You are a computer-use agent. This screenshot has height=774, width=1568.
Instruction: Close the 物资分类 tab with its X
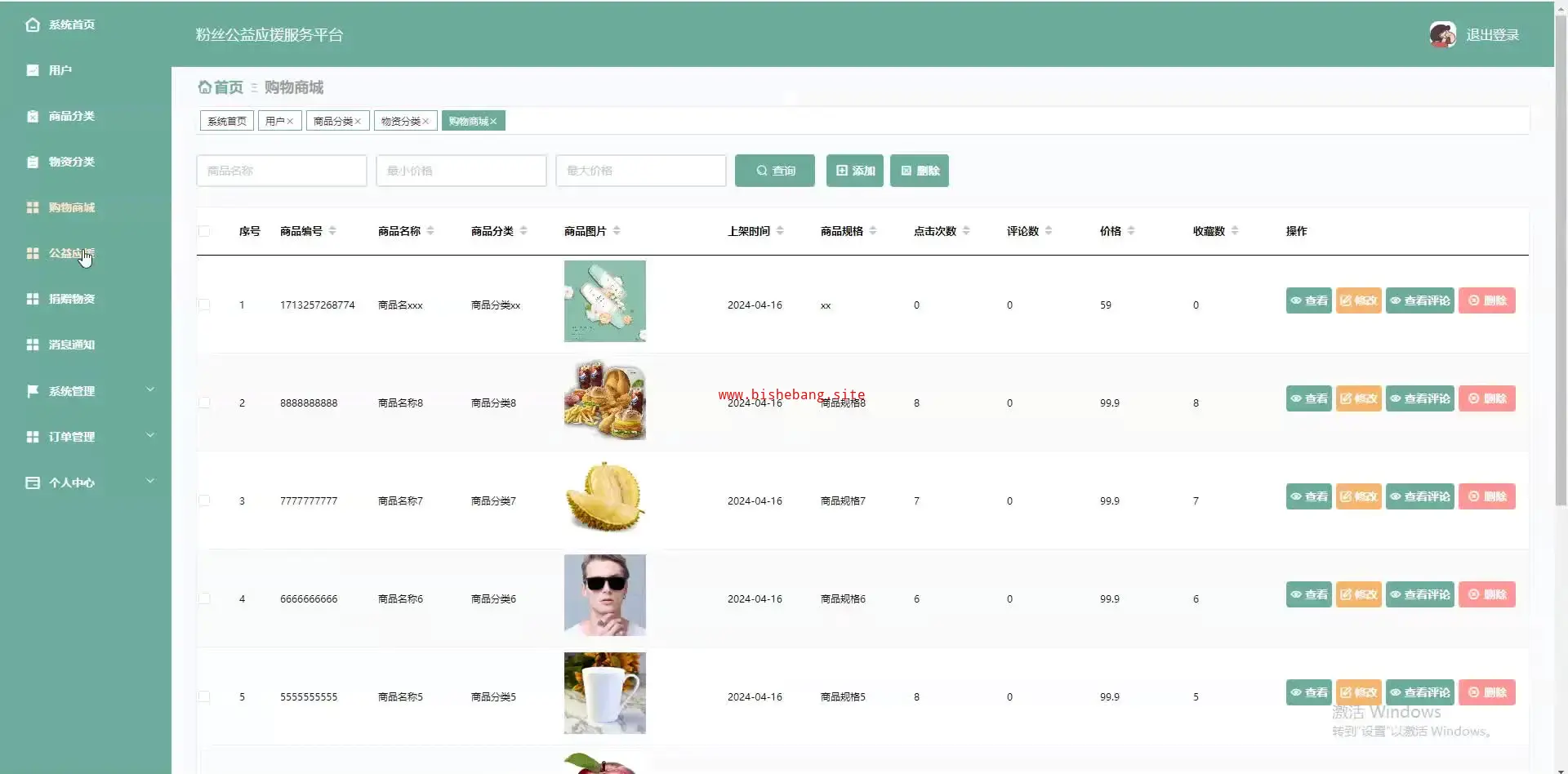click(425, 122)
